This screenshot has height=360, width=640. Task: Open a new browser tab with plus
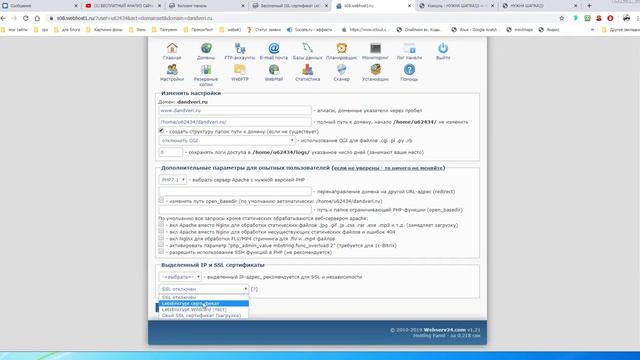tap(589, 6)
